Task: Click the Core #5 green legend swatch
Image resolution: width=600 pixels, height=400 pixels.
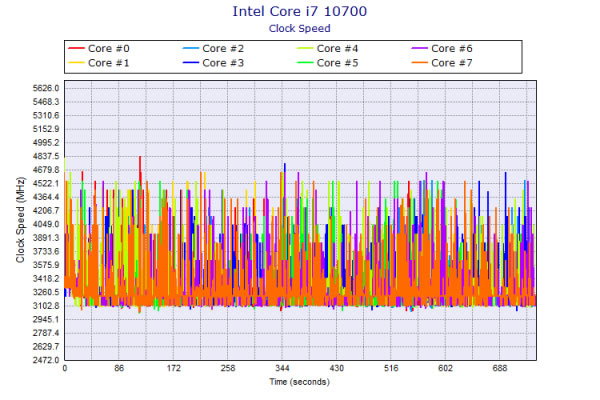Action: click(x=305, y=63)
